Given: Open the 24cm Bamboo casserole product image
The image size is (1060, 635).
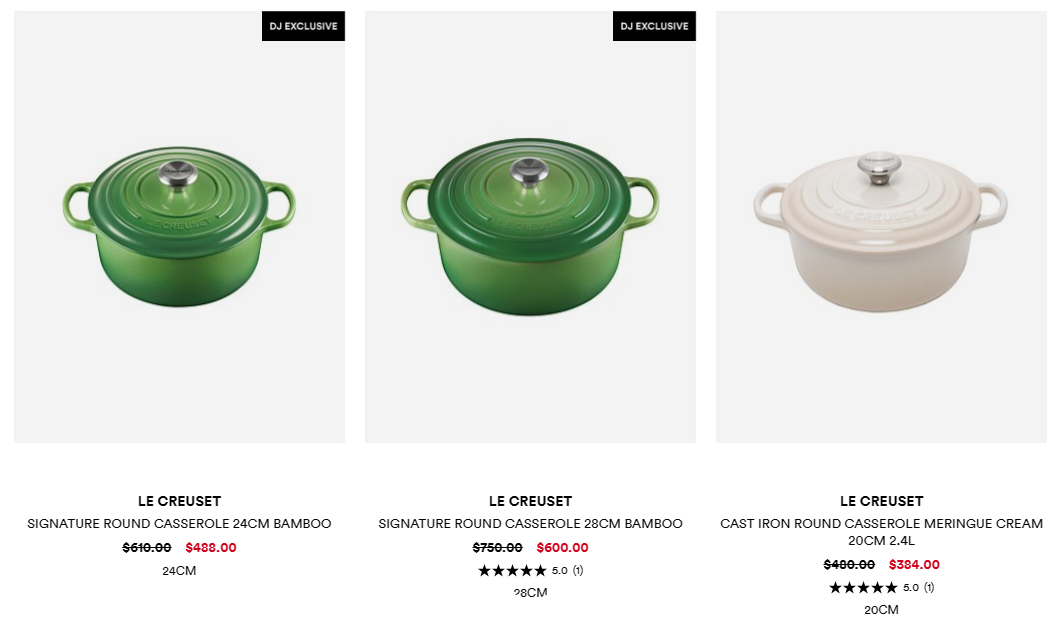Looking at the screenshot, I should point(179,227).
